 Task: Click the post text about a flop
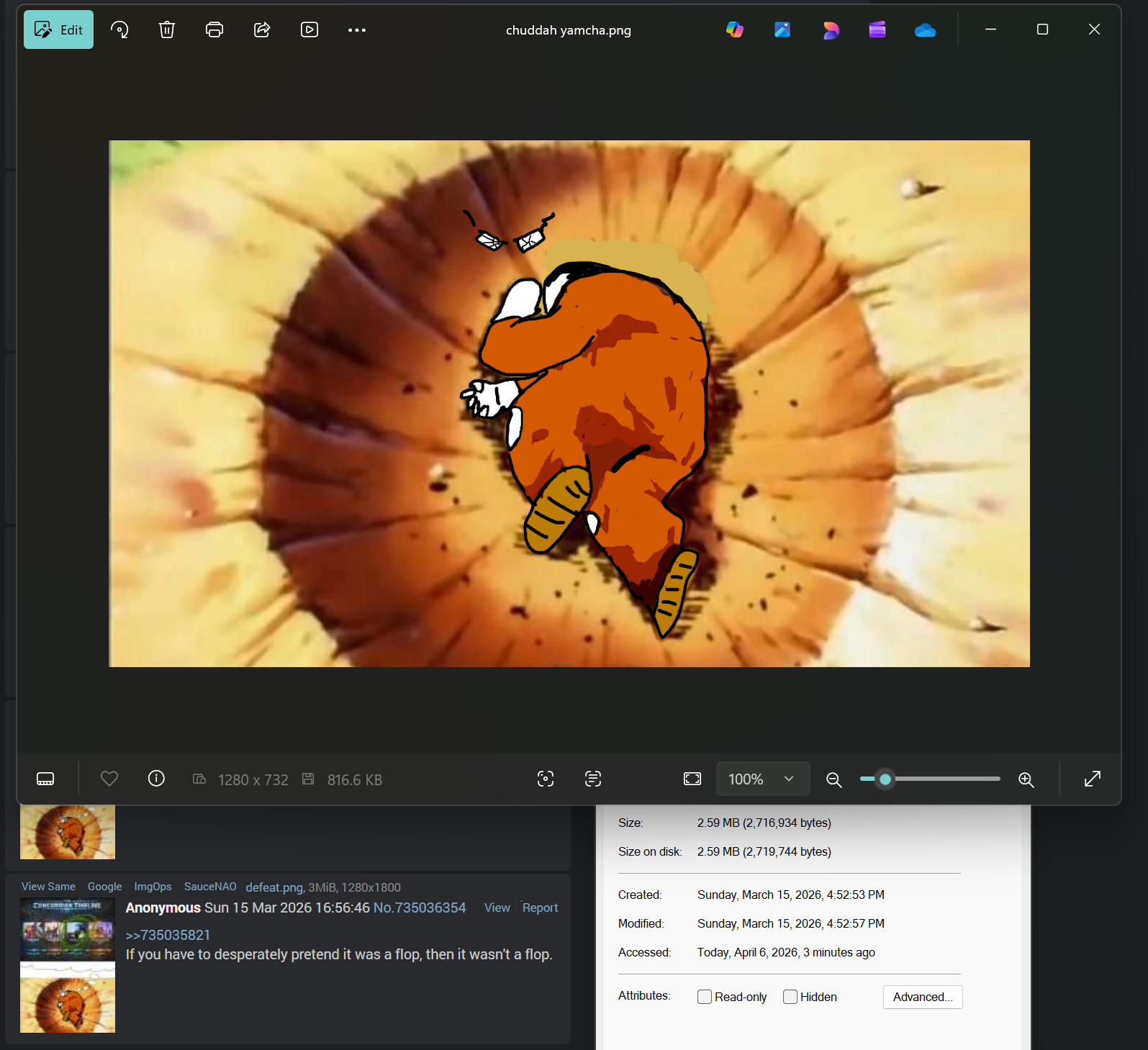tap(339, 954)
